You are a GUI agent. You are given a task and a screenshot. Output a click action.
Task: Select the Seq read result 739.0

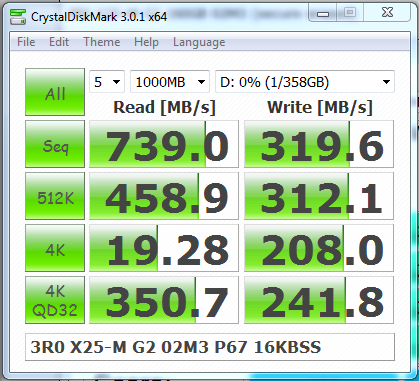tap(164, 144)
